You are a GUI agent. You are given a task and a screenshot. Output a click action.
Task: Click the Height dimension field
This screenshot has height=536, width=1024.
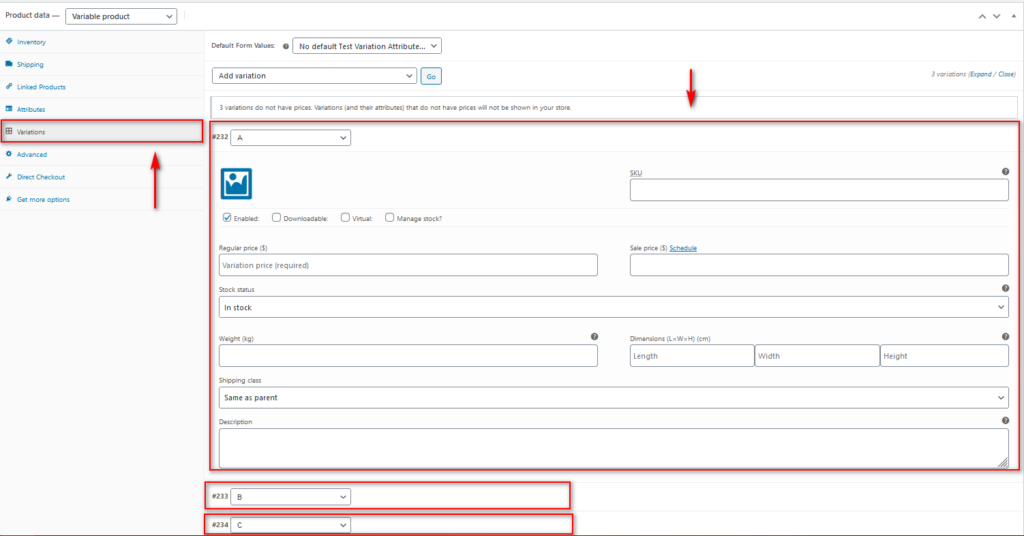944,356
